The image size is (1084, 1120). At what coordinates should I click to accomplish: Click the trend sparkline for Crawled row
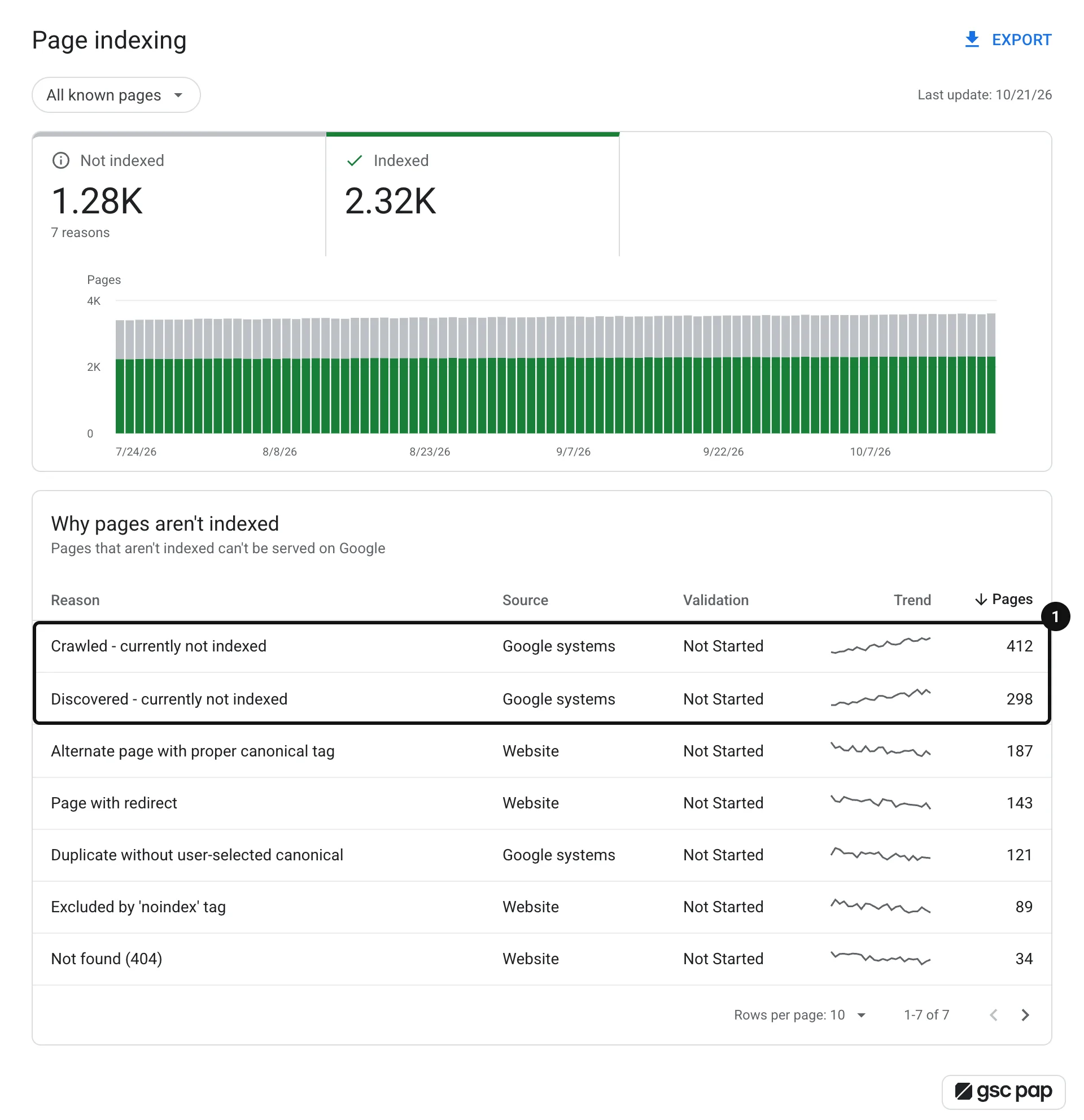(x=880, y=645)
